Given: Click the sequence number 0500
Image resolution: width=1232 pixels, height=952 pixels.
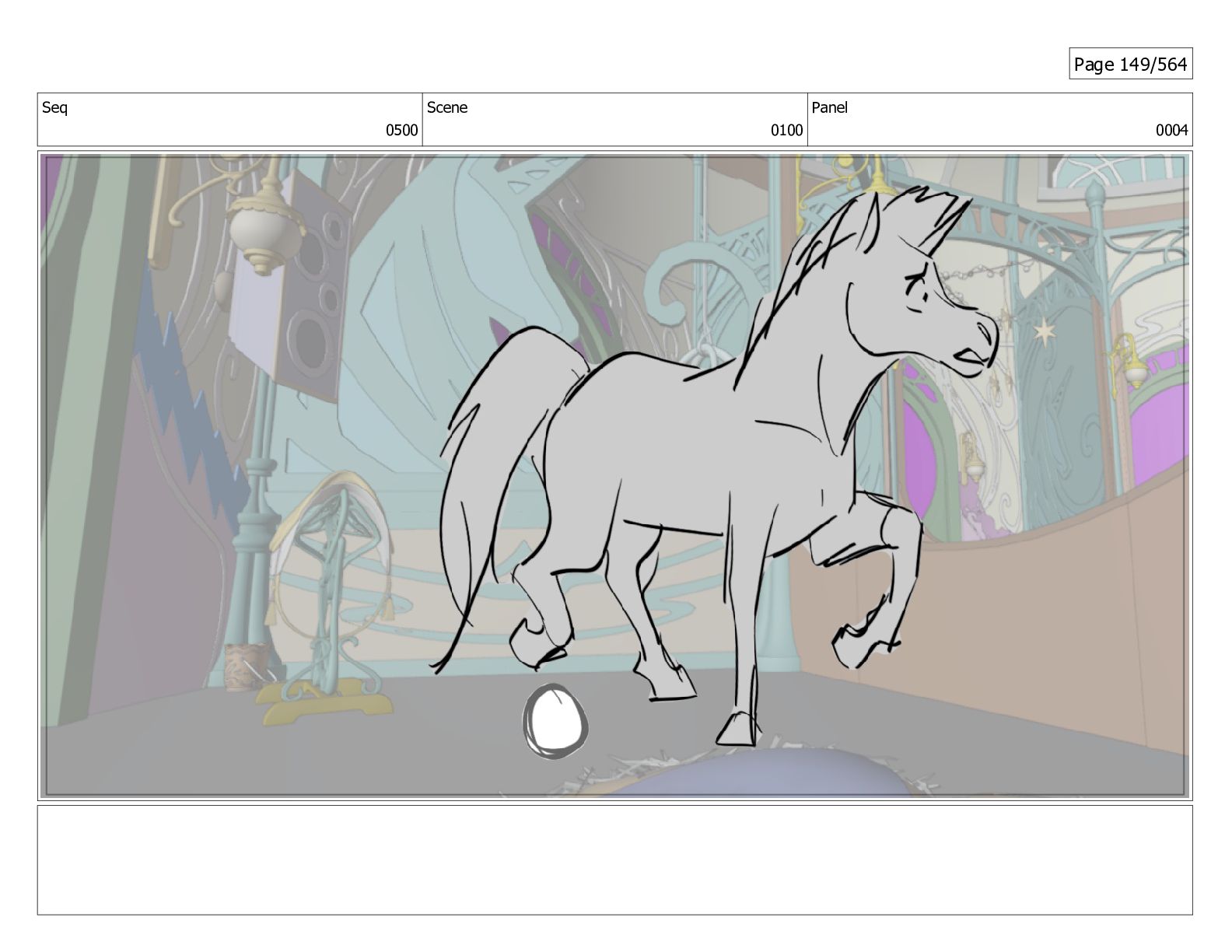Looking at the screenshot, I should click(x=402, y=131).
